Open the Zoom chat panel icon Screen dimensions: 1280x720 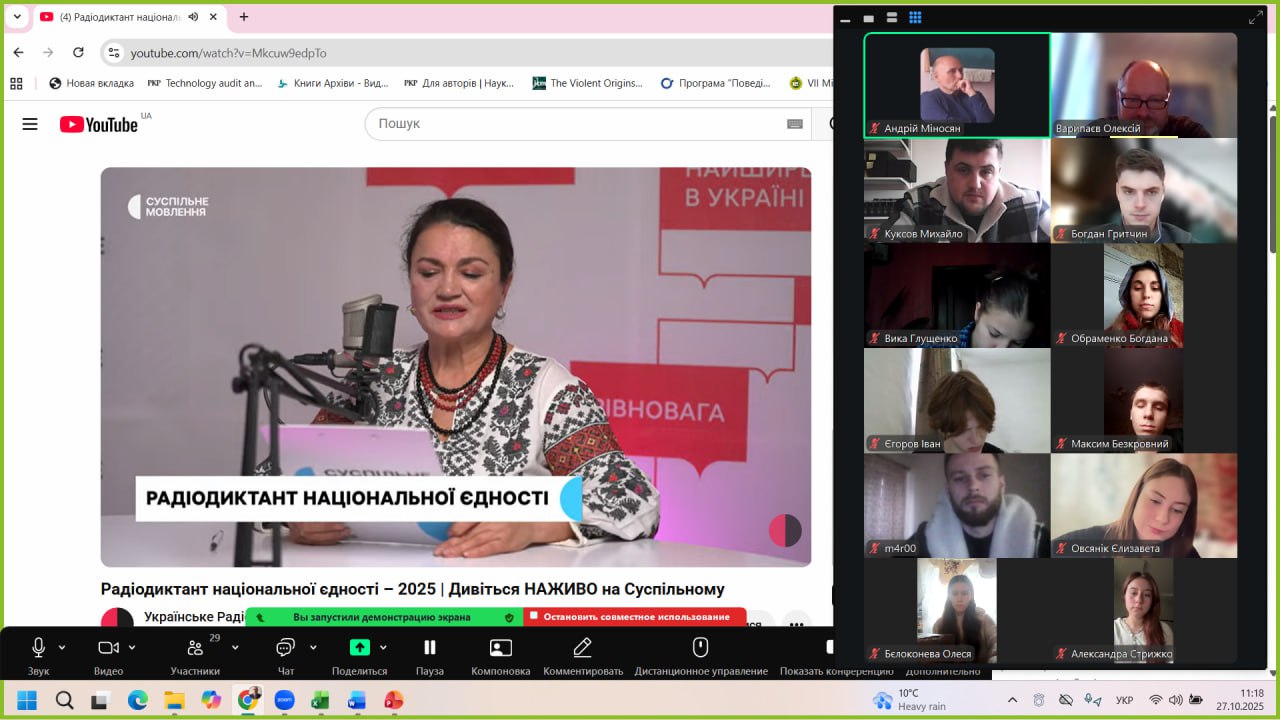(285, 647)
